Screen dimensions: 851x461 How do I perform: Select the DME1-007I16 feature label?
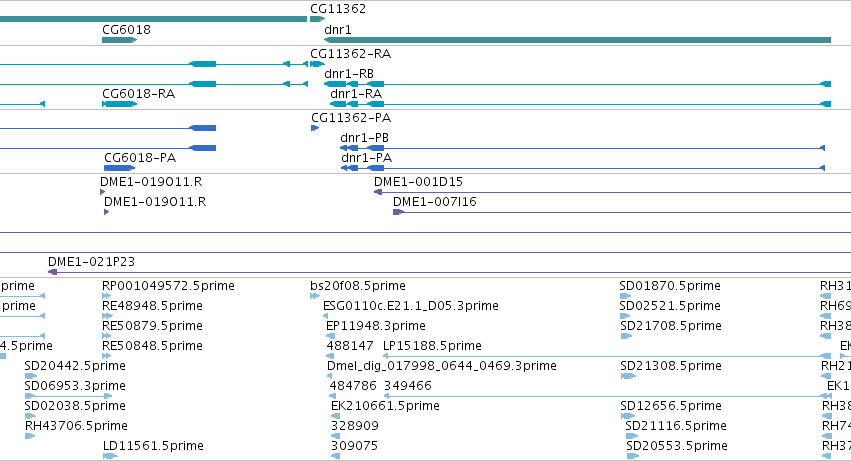coord(434,201)
